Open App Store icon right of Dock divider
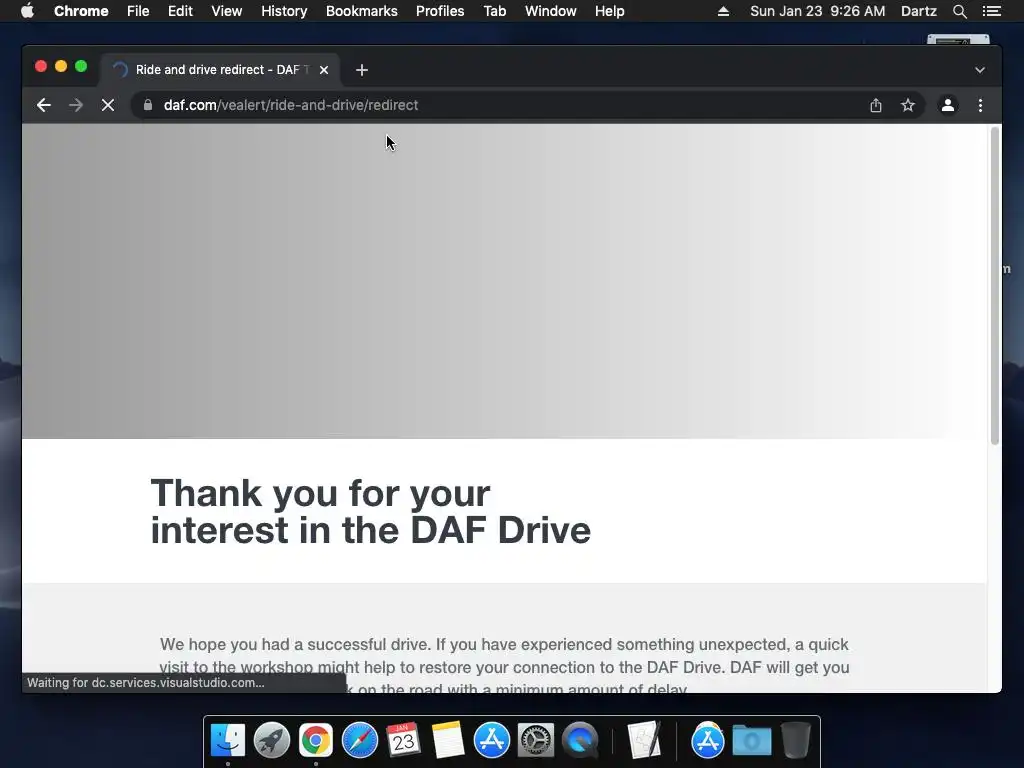The height and width of the screenshot is (768, 1024). pos(707,741)
